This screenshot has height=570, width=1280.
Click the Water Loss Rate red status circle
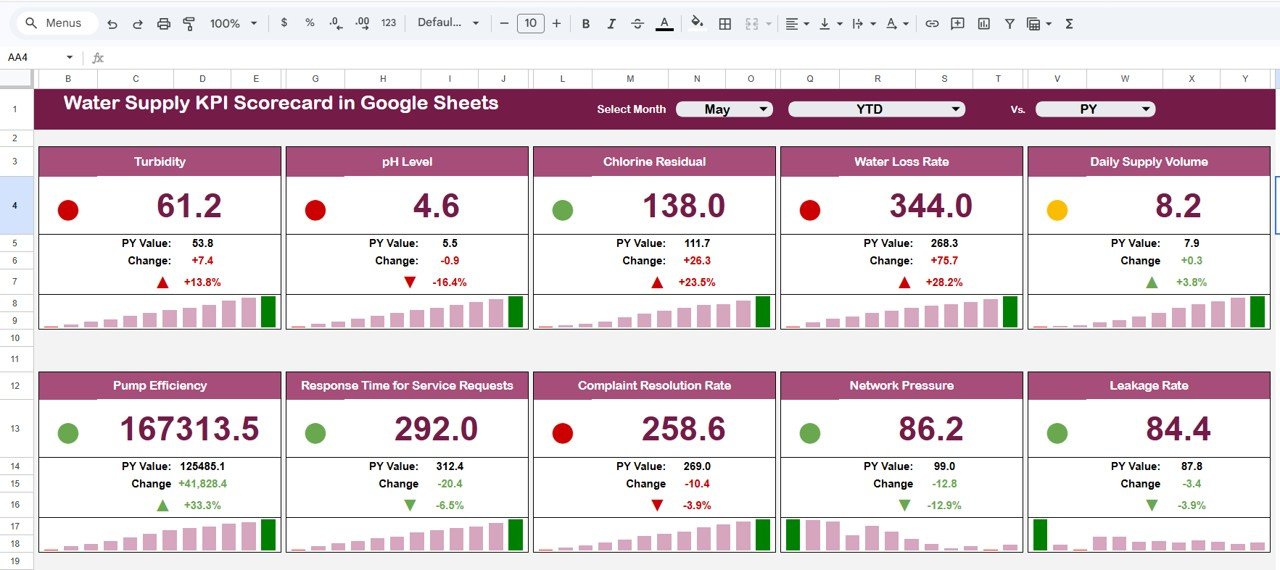(810, 210)
